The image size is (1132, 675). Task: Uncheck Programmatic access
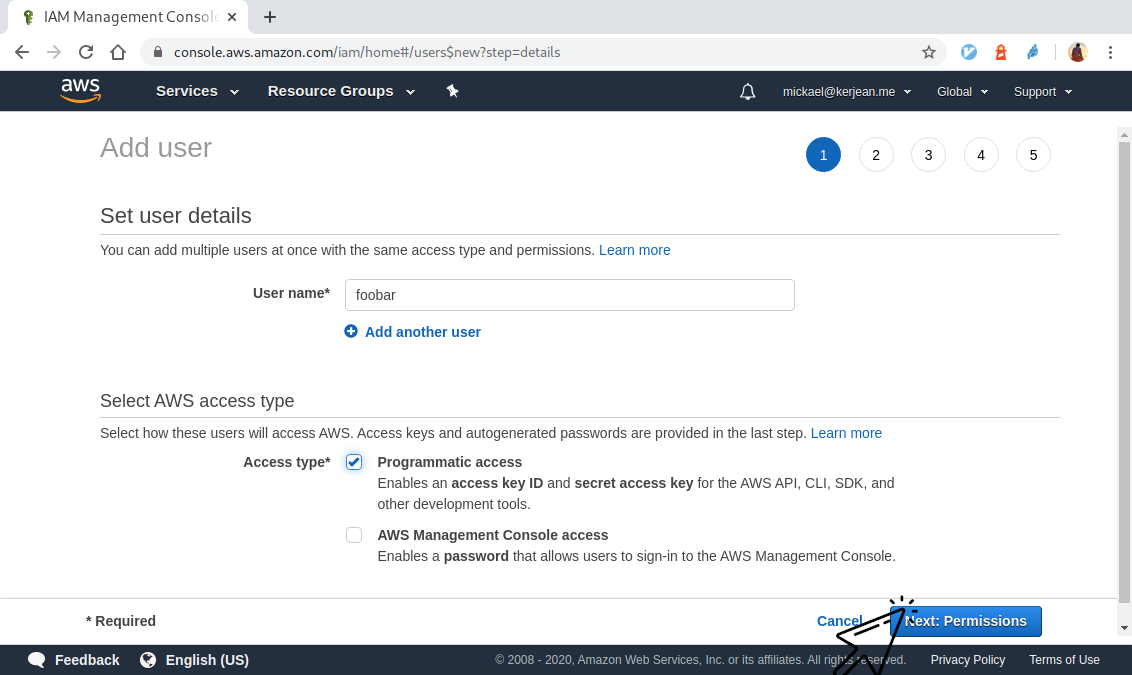pyautogui.click(x=354, y=462)
